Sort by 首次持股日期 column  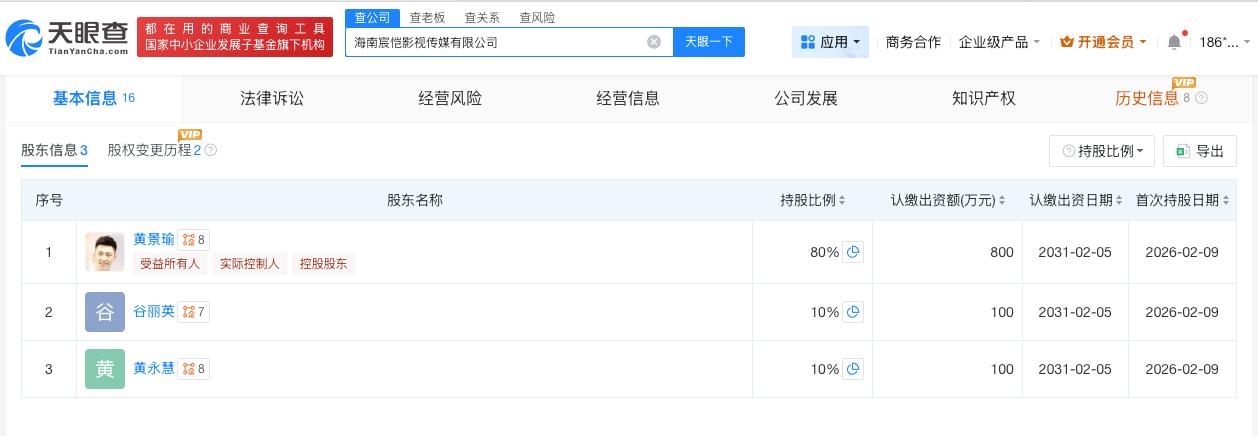click(1182, 200)
